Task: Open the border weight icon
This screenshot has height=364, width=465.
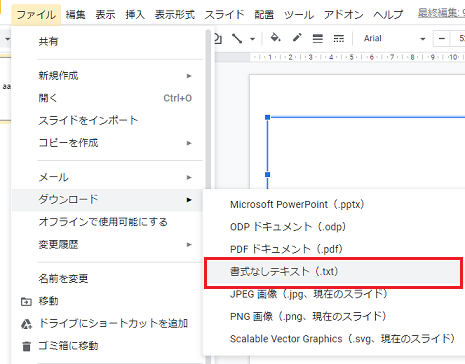Action: coord(318,39)
